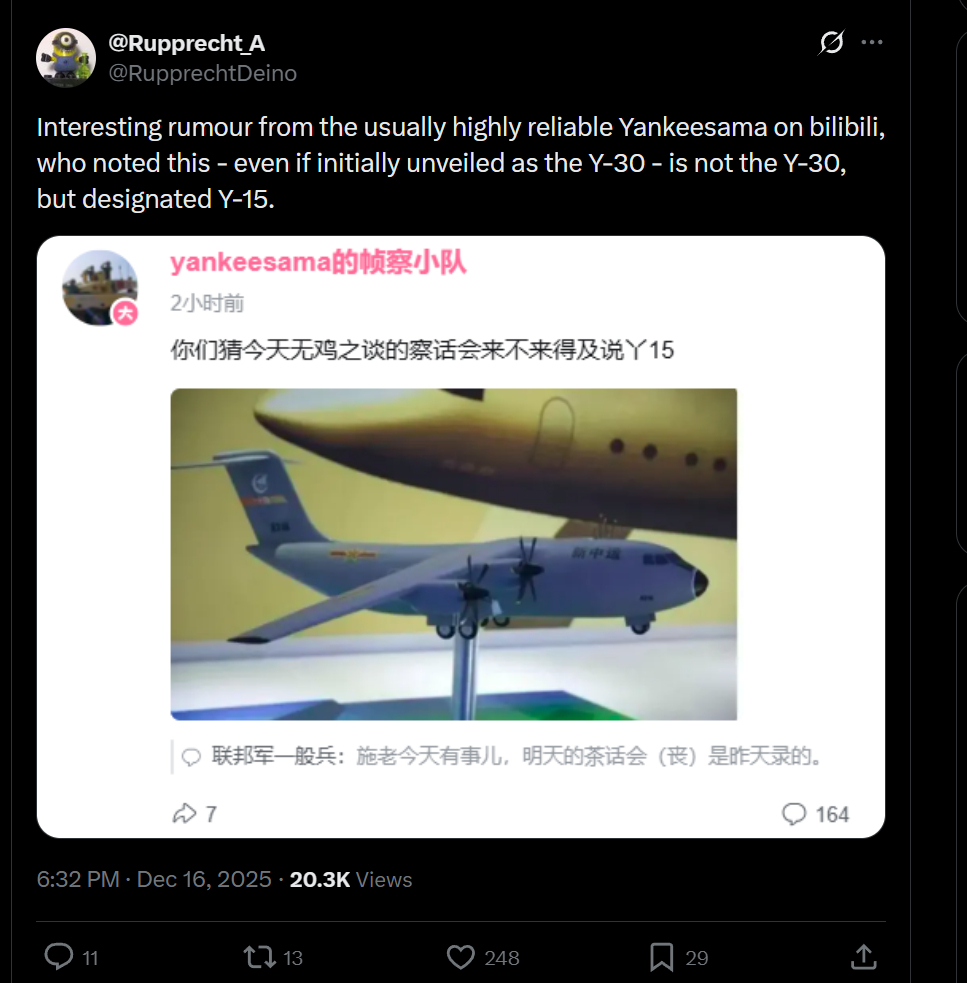Open the bilibili 164 comments icon

(x=793, y=814)
